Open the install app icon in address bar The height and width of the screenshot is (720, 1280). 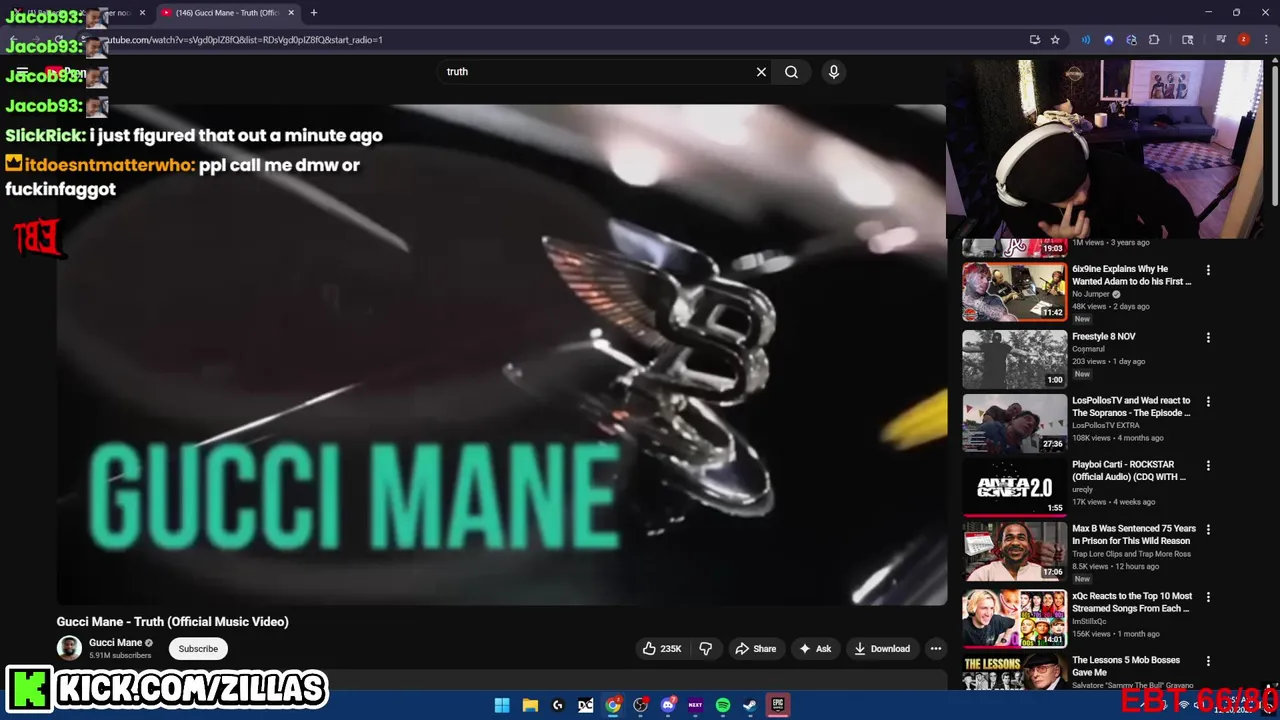pyautogui.click(x=1035, y=40)
